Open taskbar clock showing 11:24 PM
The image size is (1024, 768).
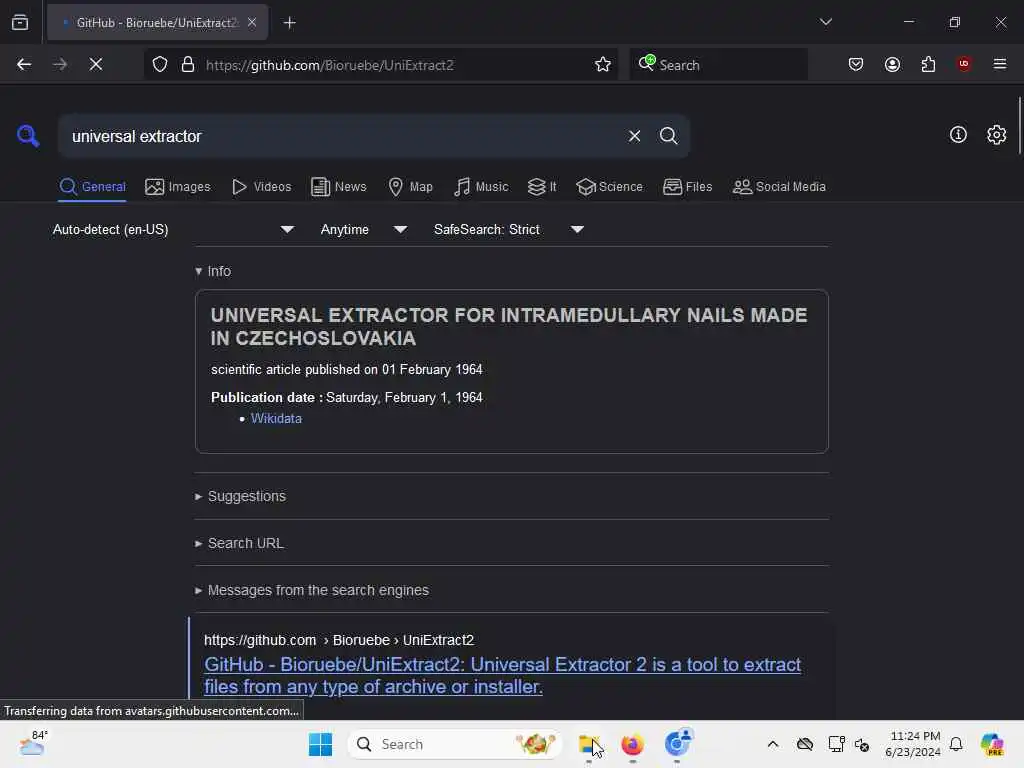pos(912,744)
